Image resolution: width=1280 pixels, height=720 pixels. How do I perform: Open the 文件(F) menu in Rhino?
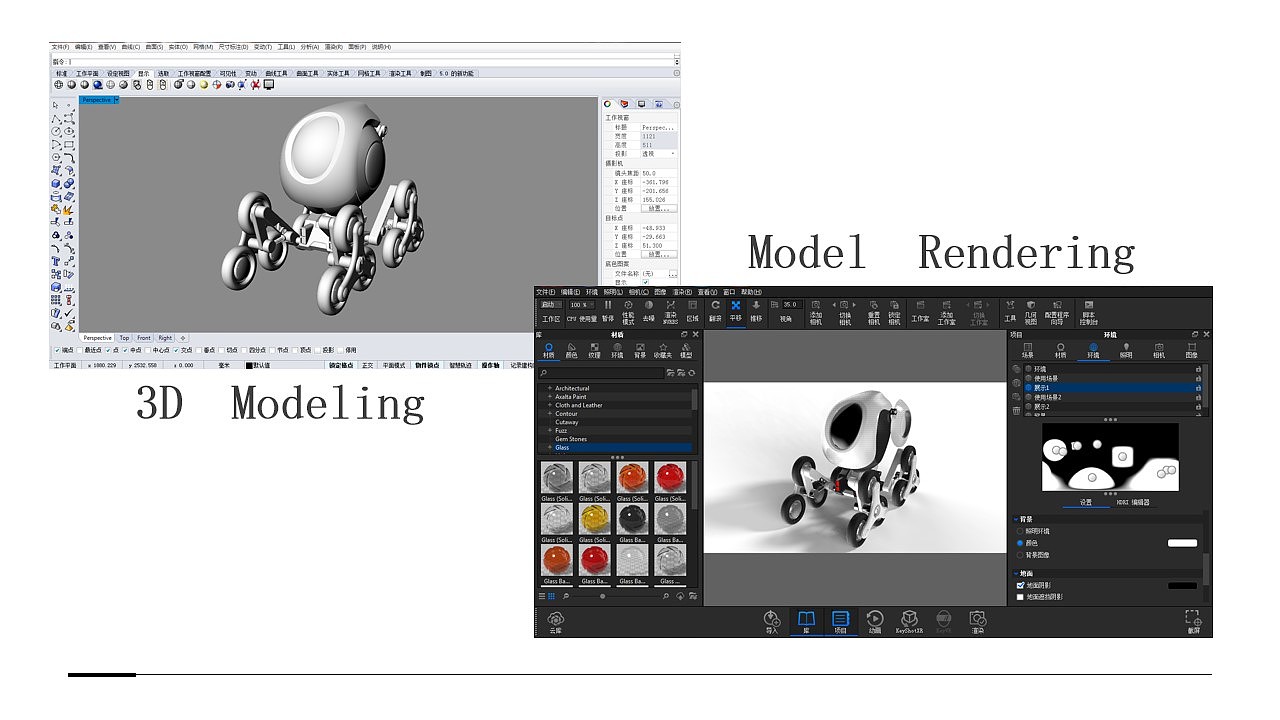tap(60, 47)
